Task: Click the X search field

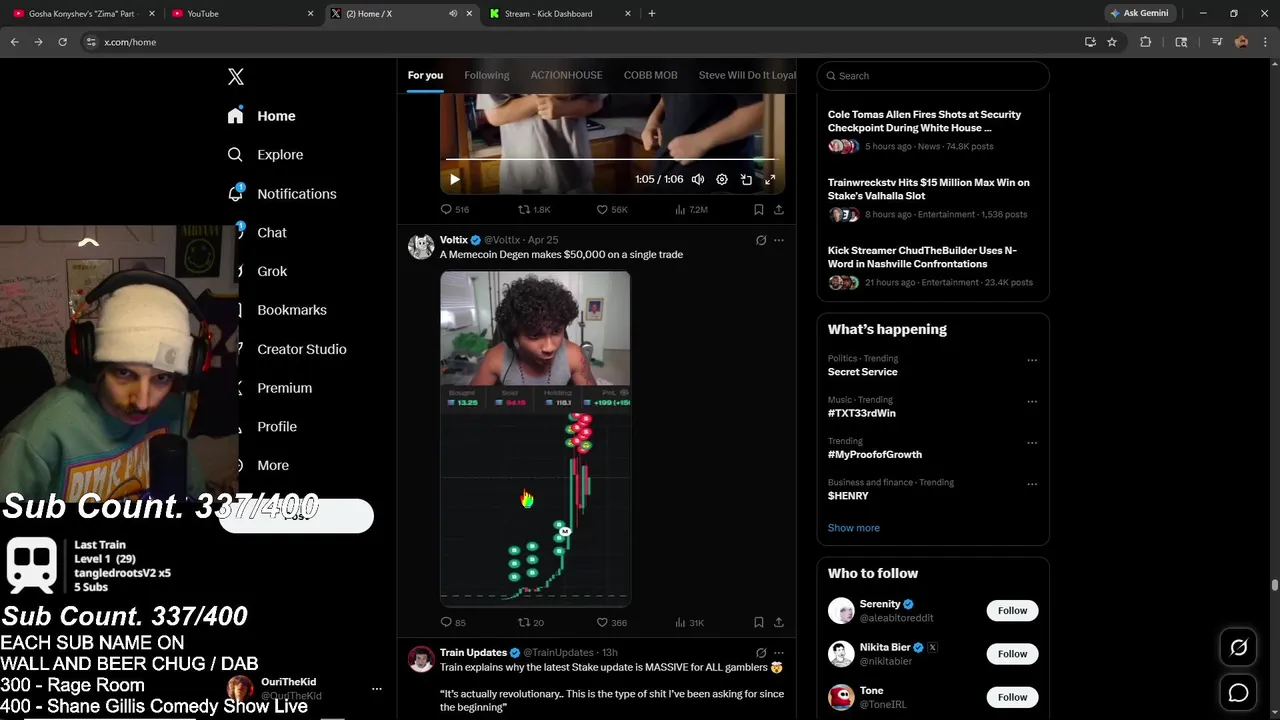Action: [x=933, y=76]
